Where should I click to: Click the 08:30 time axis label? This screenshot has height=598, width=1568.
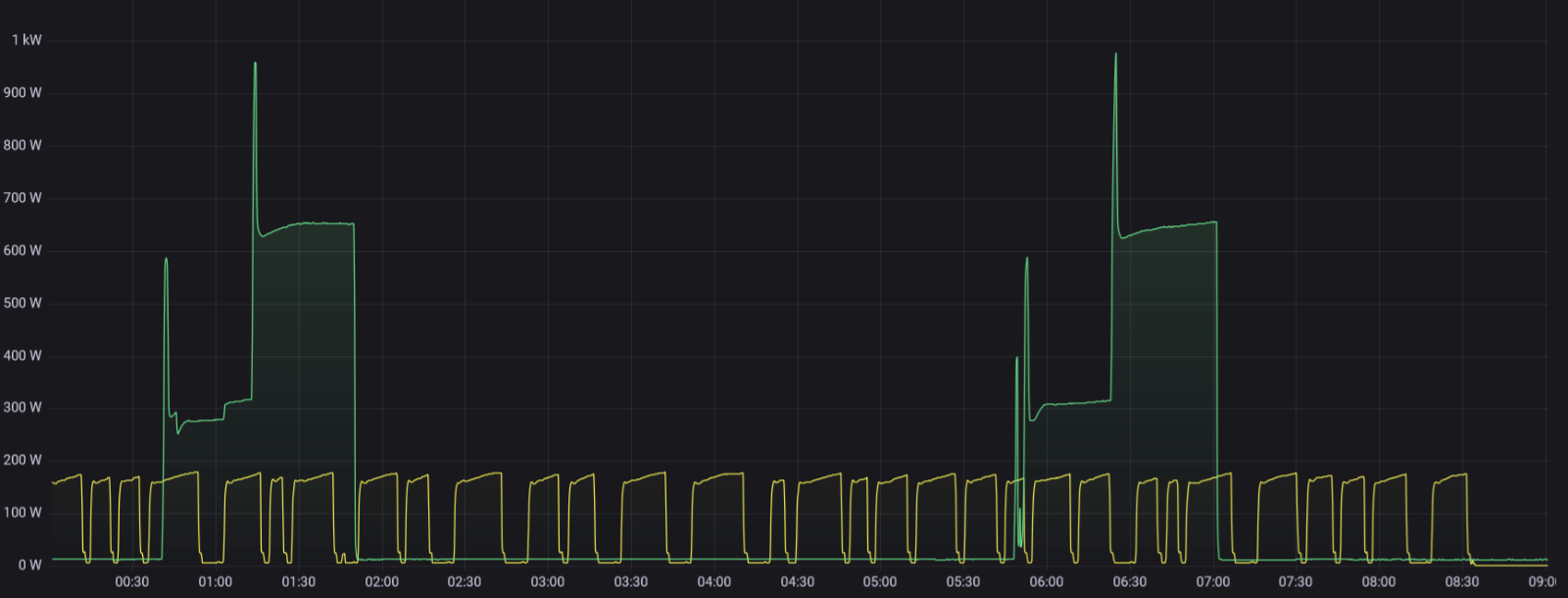point(1462,582)
